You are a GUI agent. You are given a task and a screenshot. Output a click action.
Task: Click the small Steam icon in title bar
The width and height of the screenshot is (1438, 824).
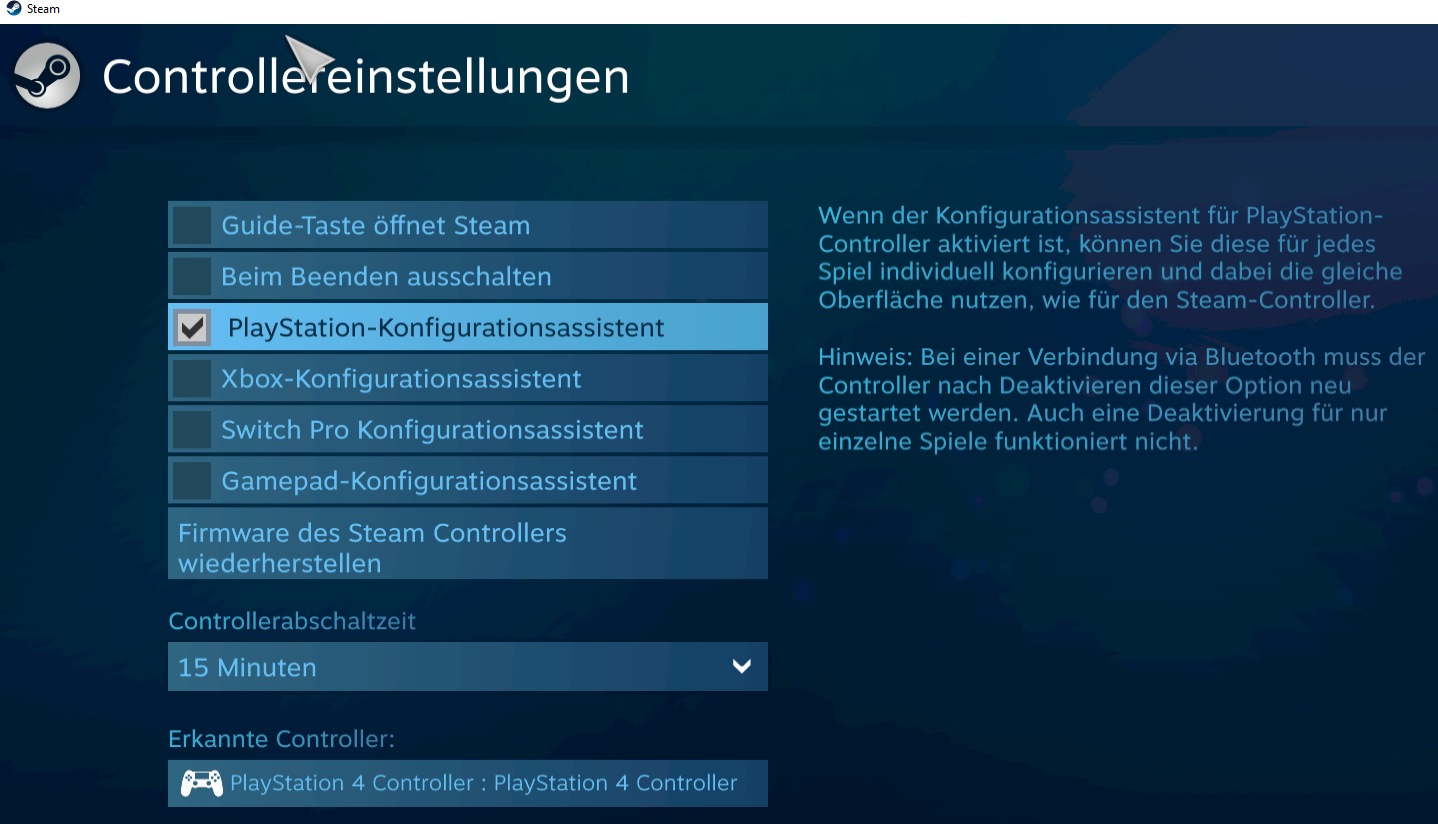click(13, 9)
